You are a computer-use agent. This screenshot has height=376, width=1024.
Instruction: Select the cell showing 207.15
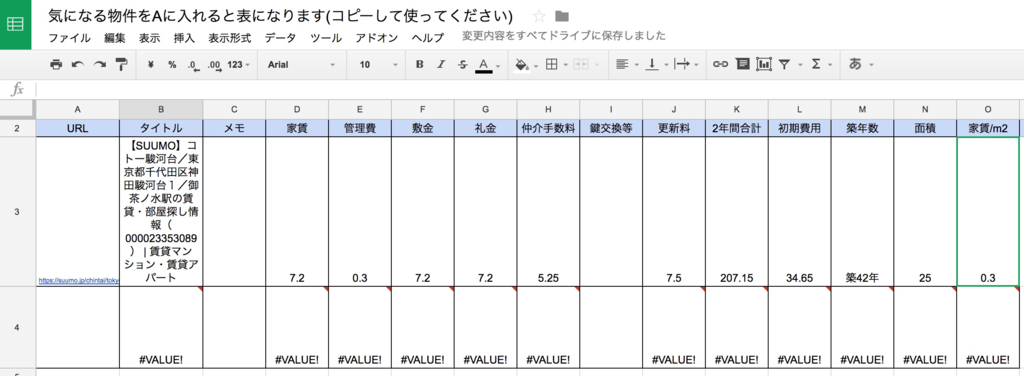click(737, 212)
